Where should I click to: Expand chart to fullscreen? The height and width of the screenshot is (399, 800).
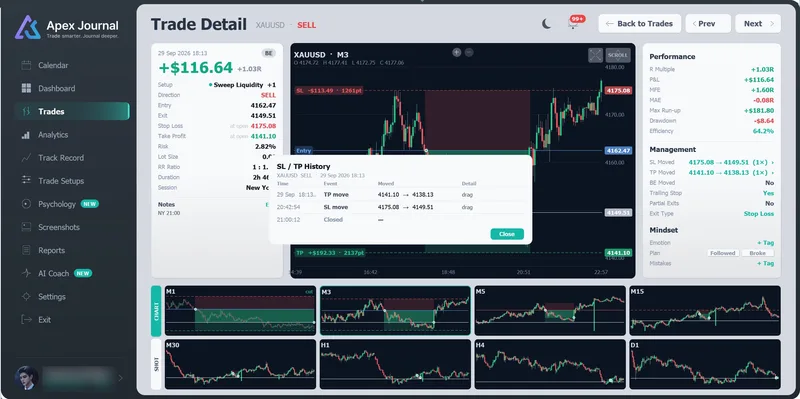click(x=595, y=55)
